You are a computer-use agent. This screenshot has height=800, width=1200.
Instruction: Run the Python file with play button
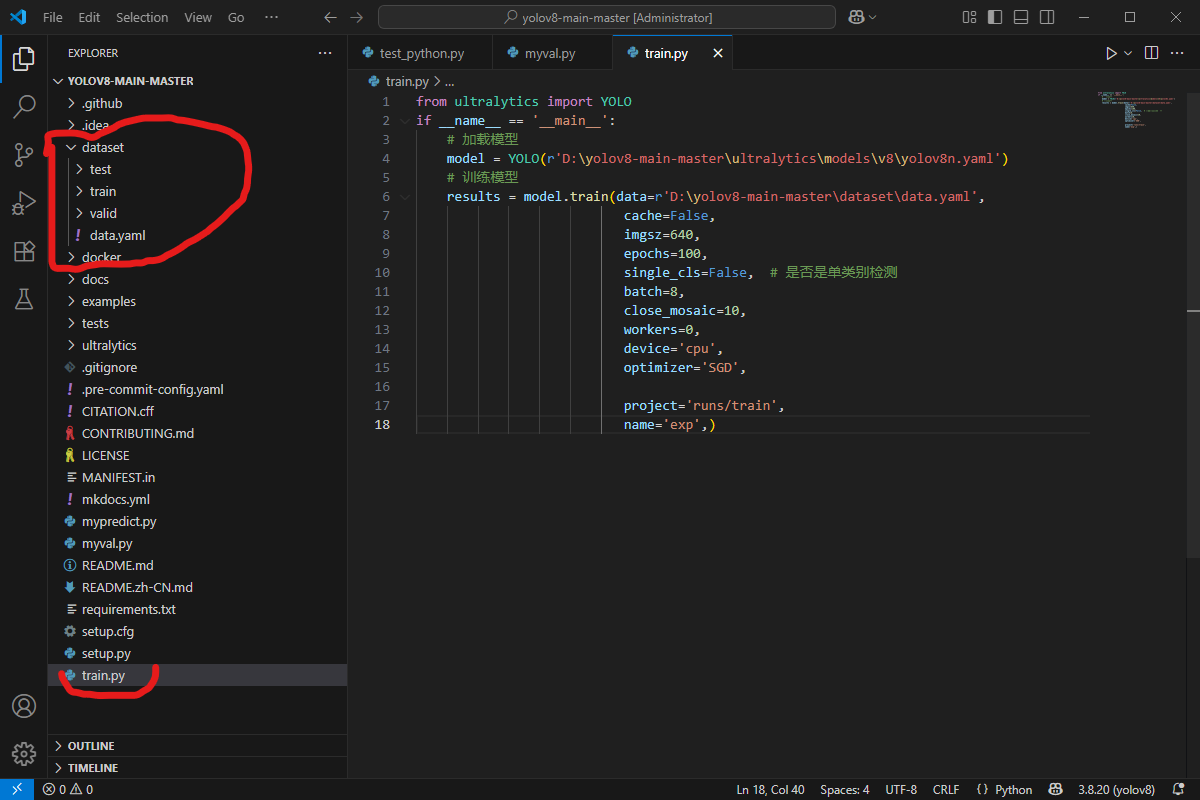(x=1111, y=53)
